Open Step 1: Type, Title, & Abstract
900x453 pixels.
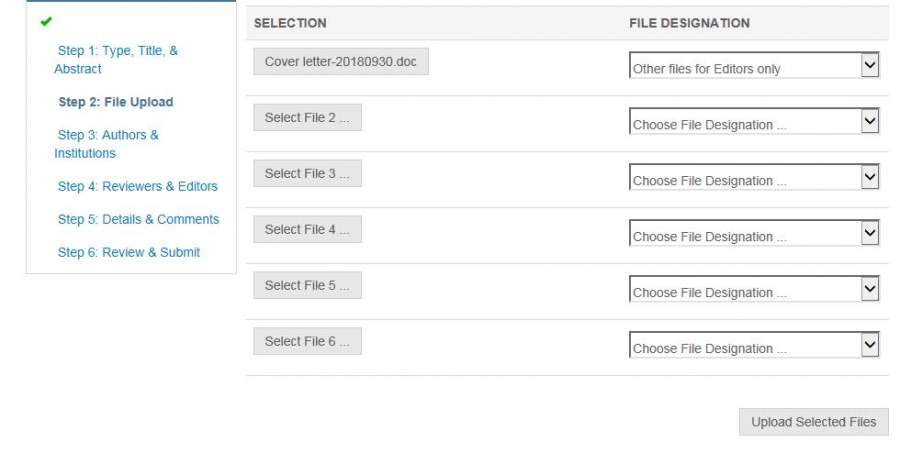click(117, 60)
